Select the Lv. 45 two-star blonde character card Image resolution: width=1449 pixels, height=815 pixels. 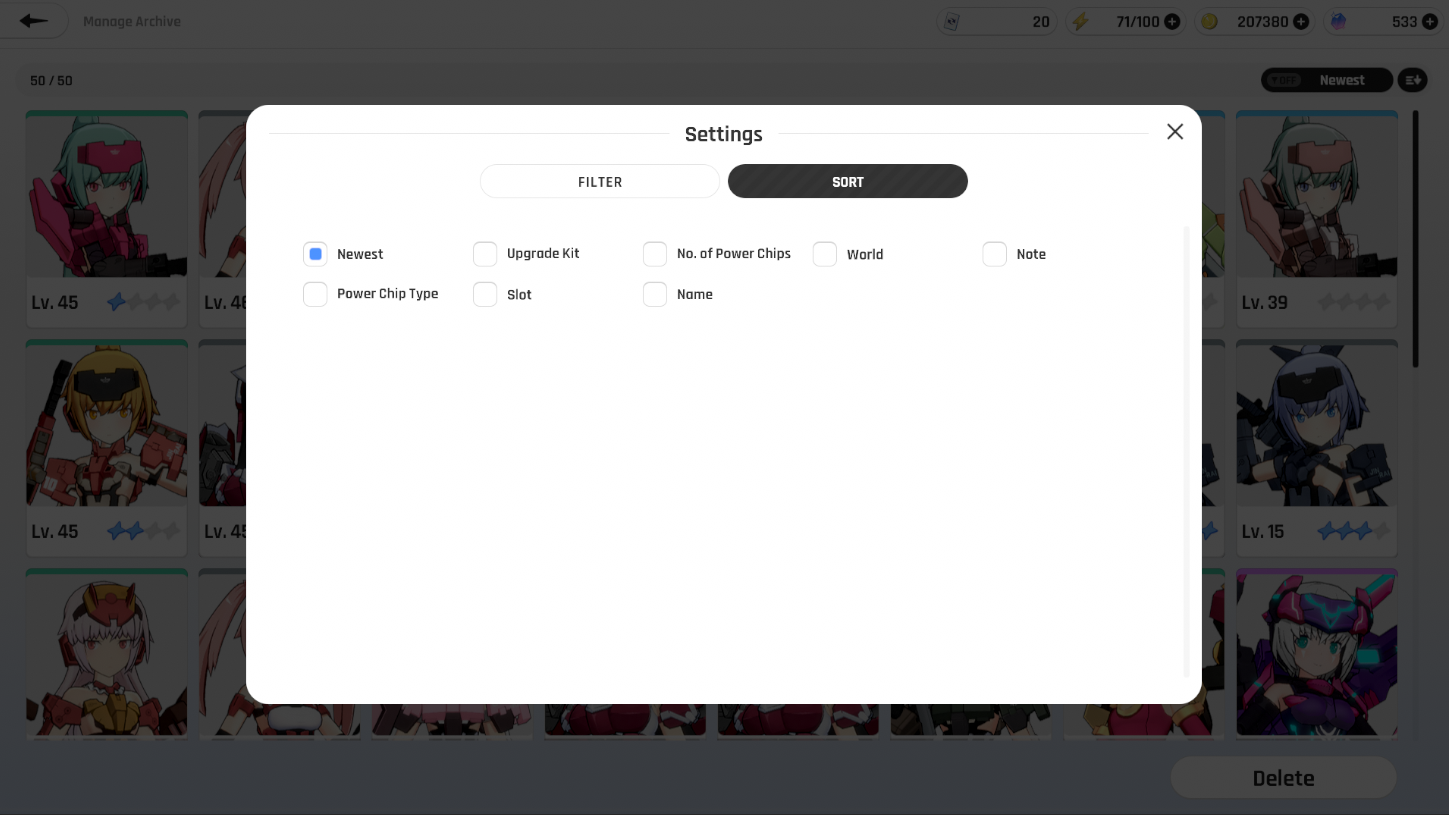tap(107, 447)
